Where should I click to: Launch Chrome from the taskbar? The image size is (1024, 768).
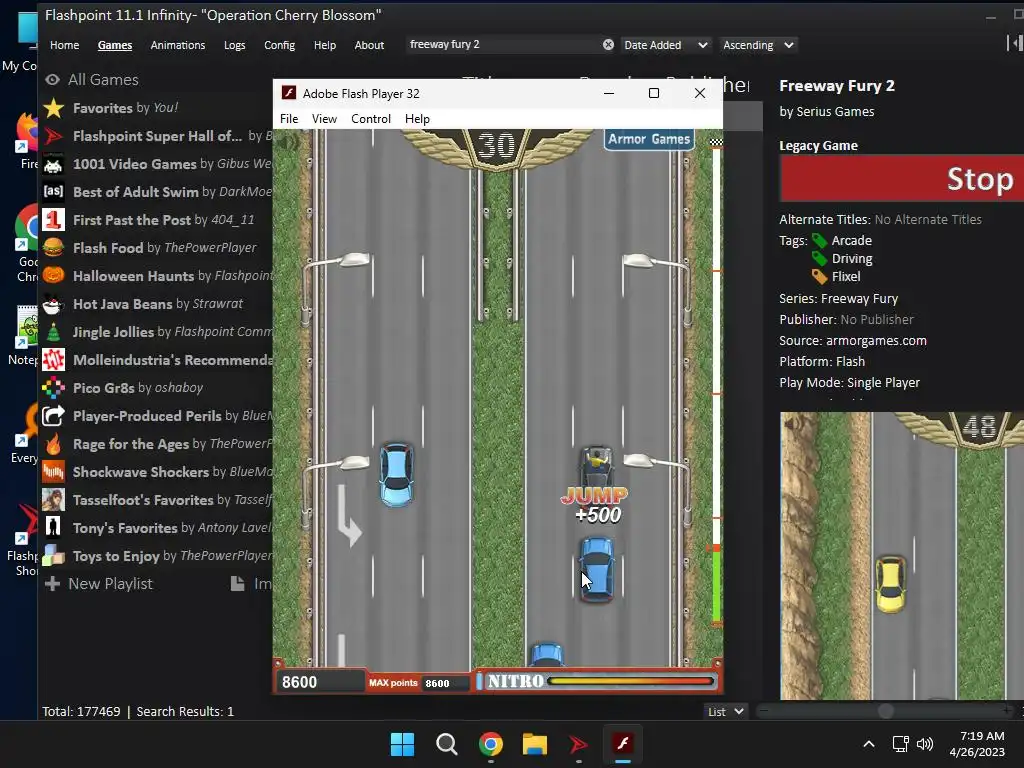(490, 744)
